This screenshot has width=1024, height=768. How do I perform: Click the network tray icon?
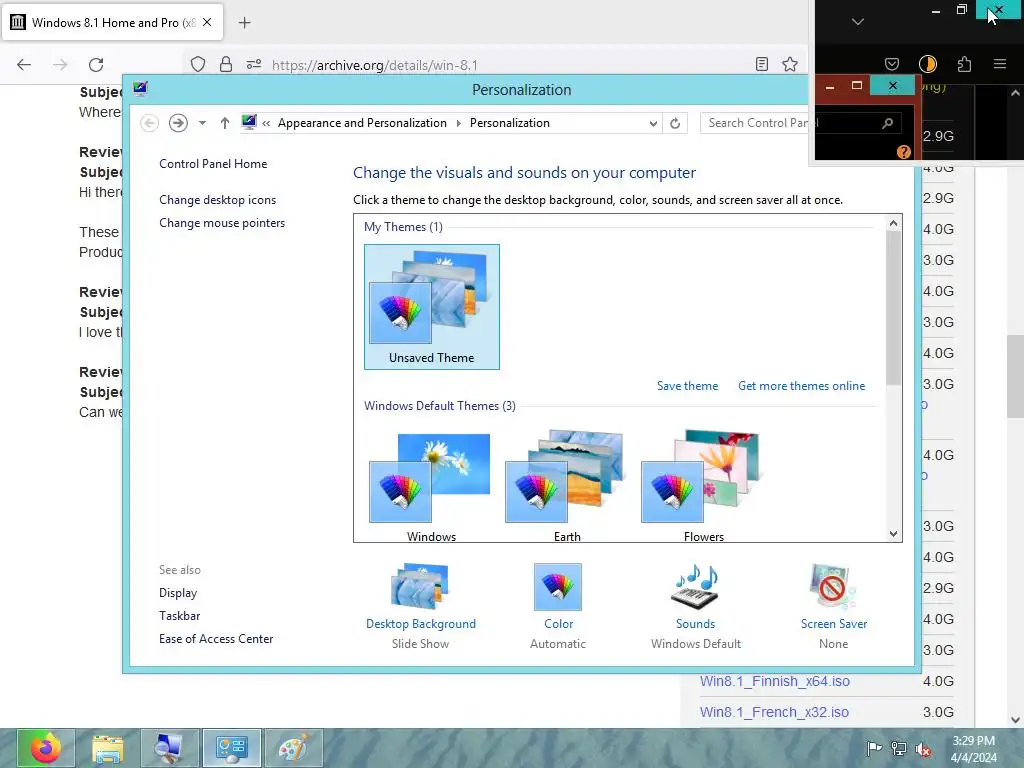899,748
